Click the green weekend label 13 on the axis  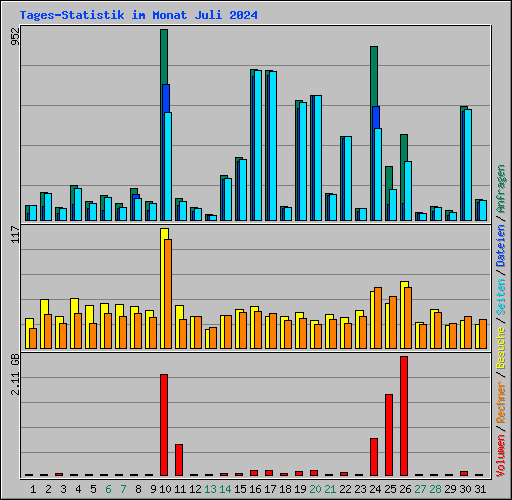pyautogui.click(x=210, y=489)
